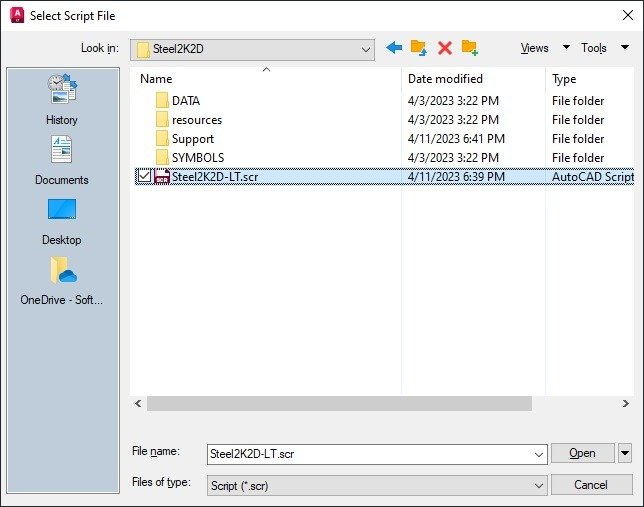The width and height of the screenshot is (644, 507).
Task: Close the Select Script File dialog
Action: (x=628, y=15)
